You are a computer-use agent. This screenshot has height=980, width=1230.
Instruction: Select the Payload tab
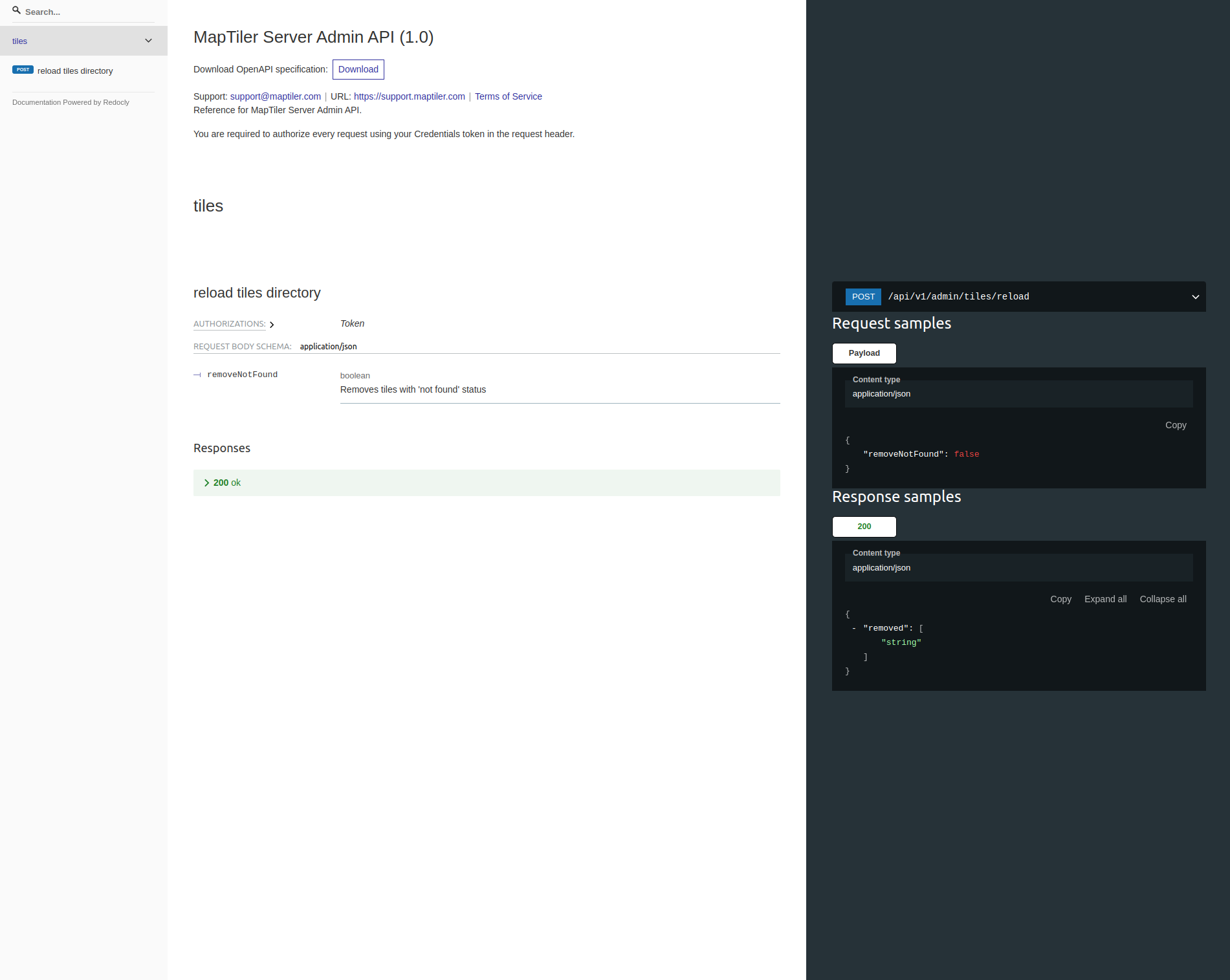pyautogui.click(x=864, y=353)
